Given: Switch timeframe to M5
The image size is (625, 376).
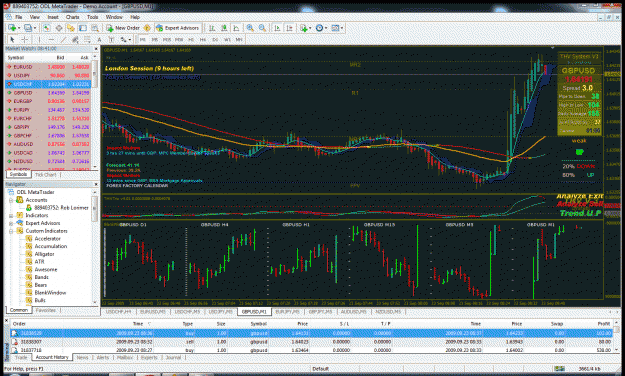Looking at the screenshot, I should click(x=155, y=39).
